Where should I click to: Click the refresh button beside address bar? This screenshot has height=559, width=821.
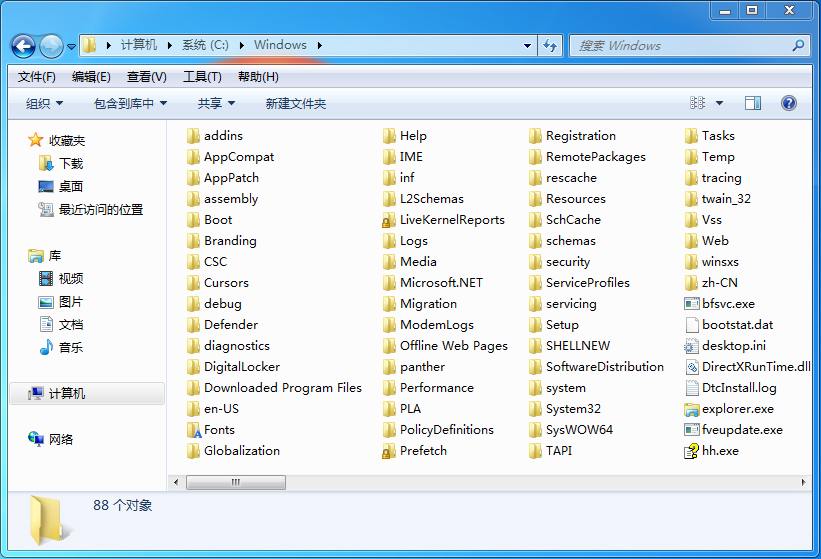[x=550, y=45]
